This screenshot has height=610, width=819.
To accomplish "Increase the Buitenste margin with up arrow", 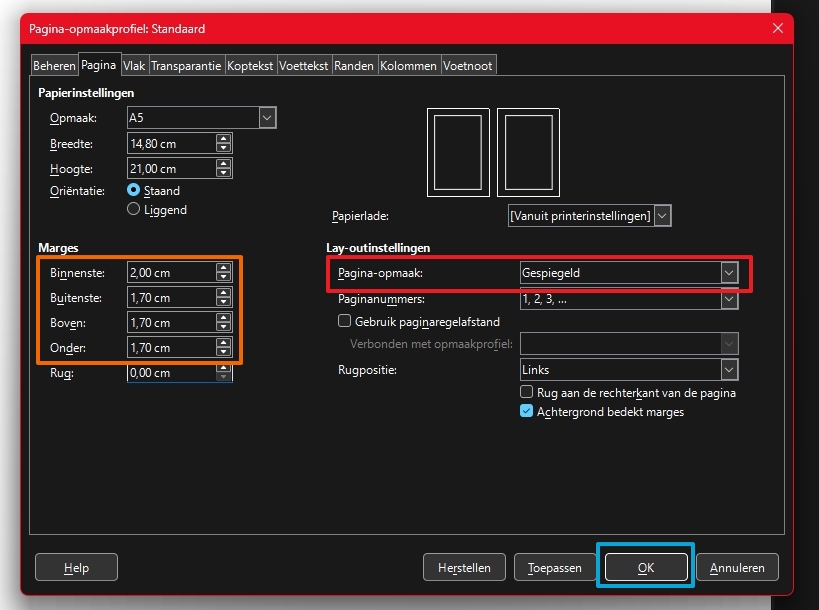I will [224, 292].
